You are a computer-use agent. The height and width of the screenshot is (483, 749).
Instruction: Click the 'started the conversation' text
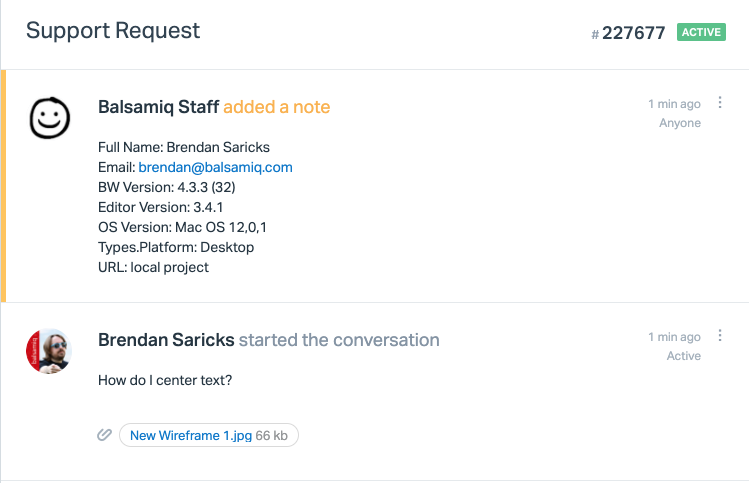click(x=339, y=340)
